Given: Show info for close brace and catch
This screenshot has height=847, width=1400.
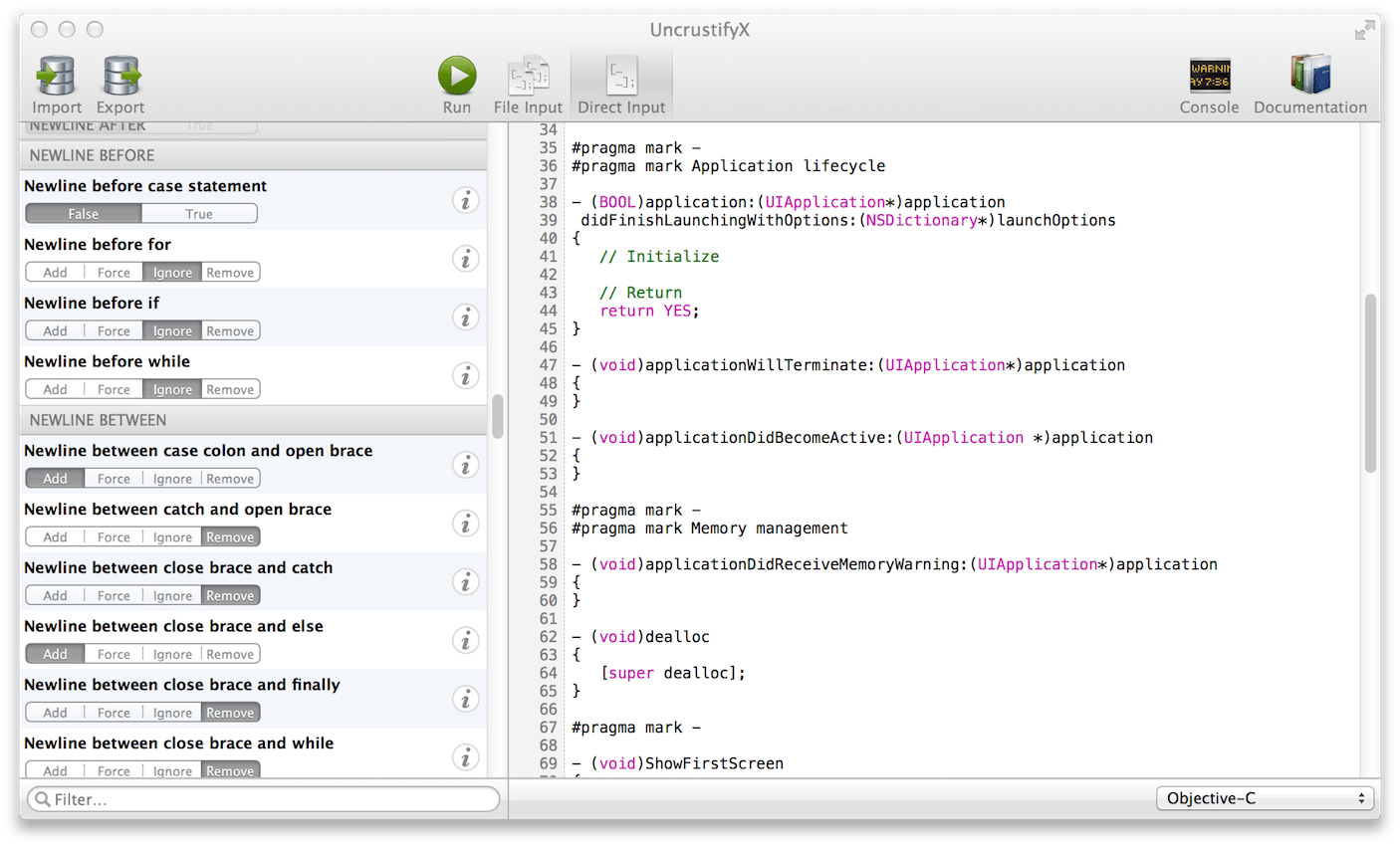Looking at the screenshot, I should tap(465, 582).
